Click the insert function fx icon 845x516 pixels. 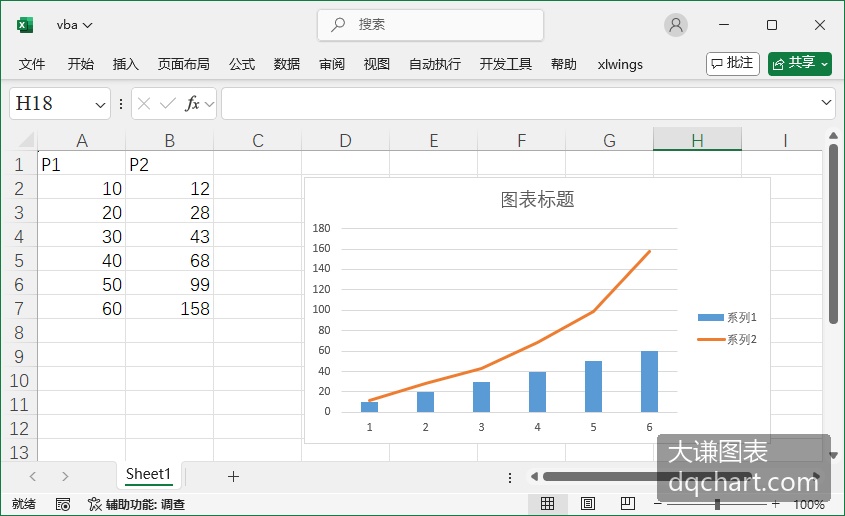pyautogui.click(x=192, y=103)
